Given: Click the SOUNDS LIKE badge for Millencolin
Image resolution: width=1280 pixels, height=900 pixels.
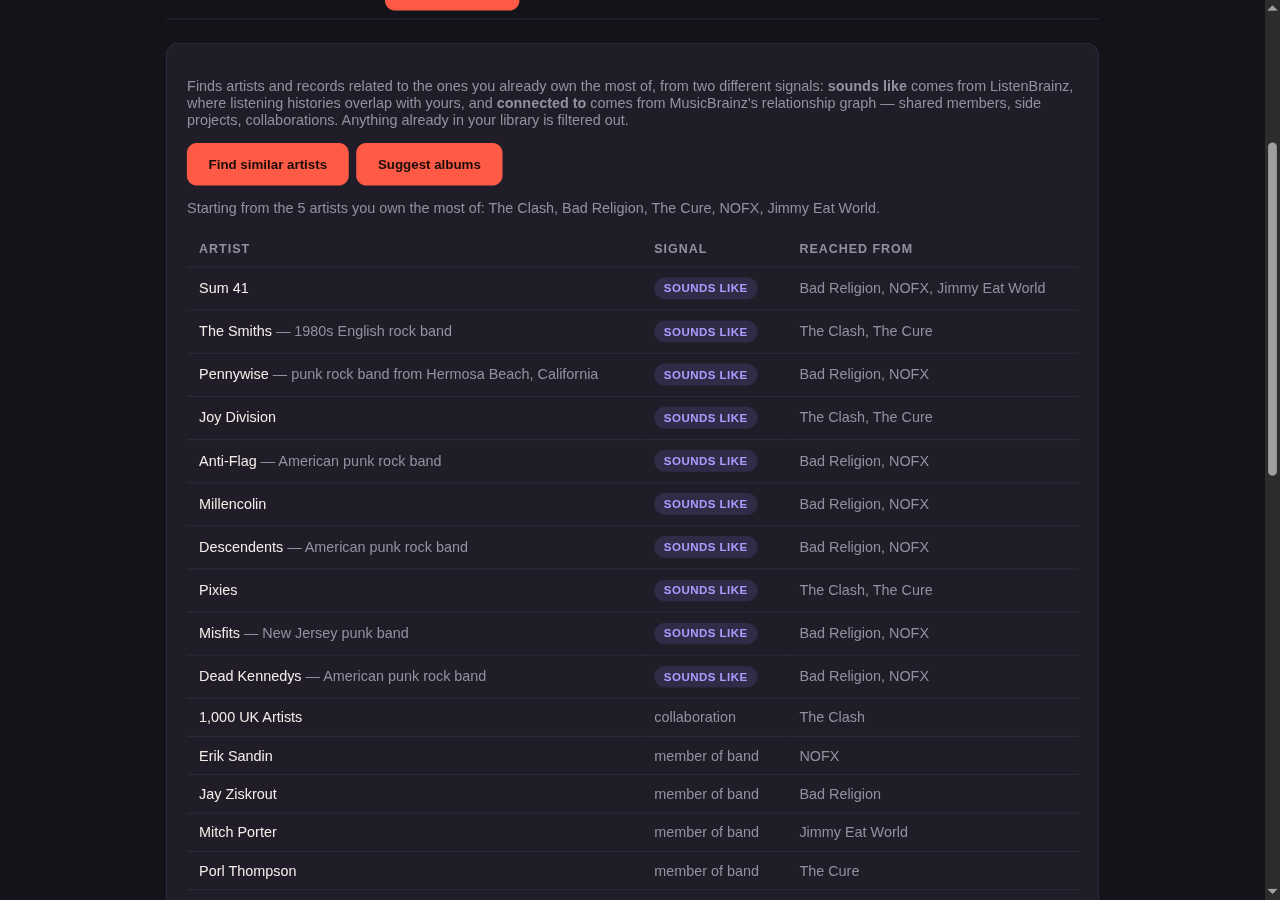Looking at the screenshot, I should 706,504.
